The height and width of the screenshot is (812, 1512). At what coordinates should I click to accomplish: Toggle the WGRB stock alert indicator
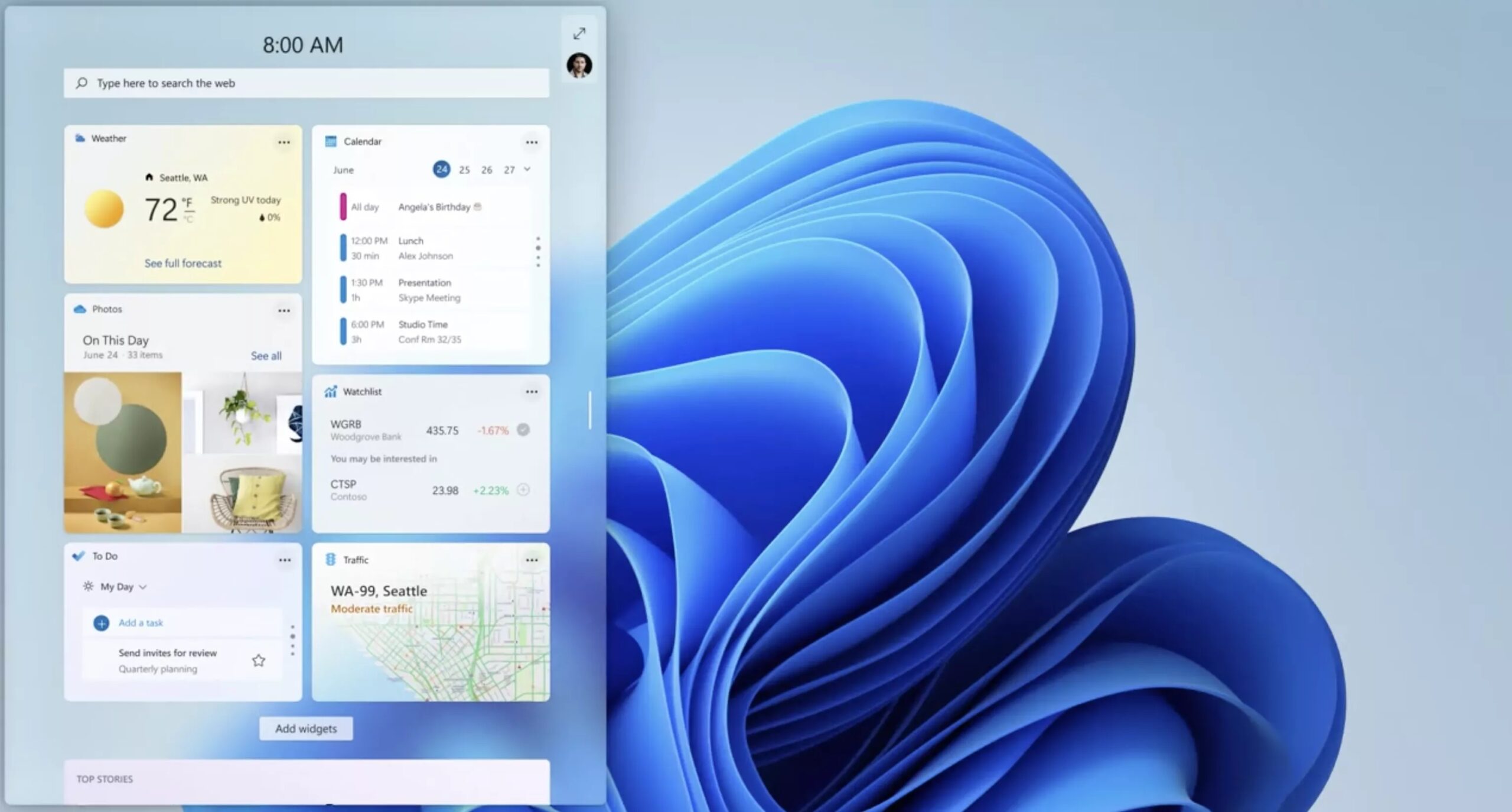point(524,429)
